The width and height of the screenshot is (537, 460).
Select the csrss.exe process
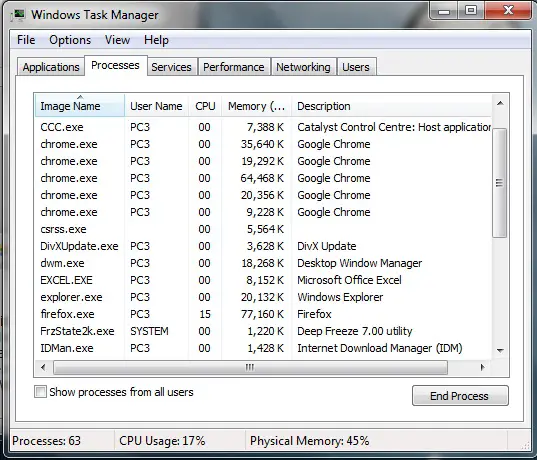(263, 229)
